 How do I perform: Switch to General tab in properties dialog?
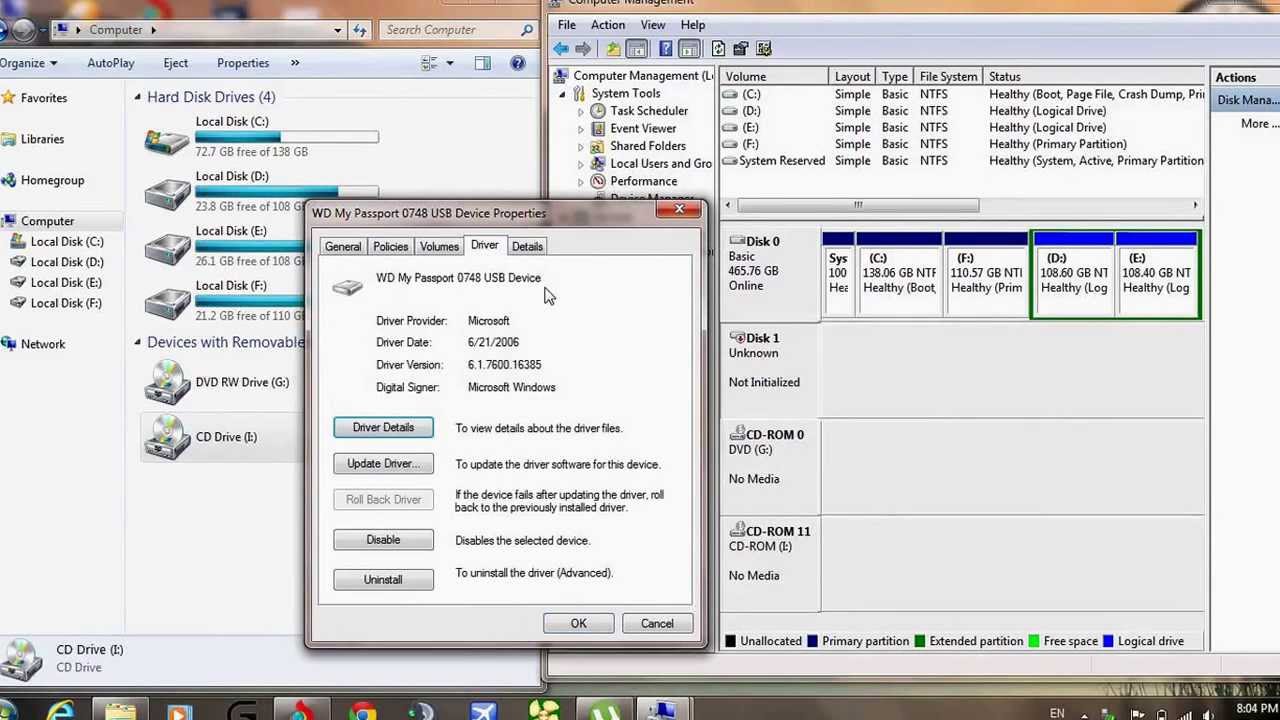(x=343, y=247)
